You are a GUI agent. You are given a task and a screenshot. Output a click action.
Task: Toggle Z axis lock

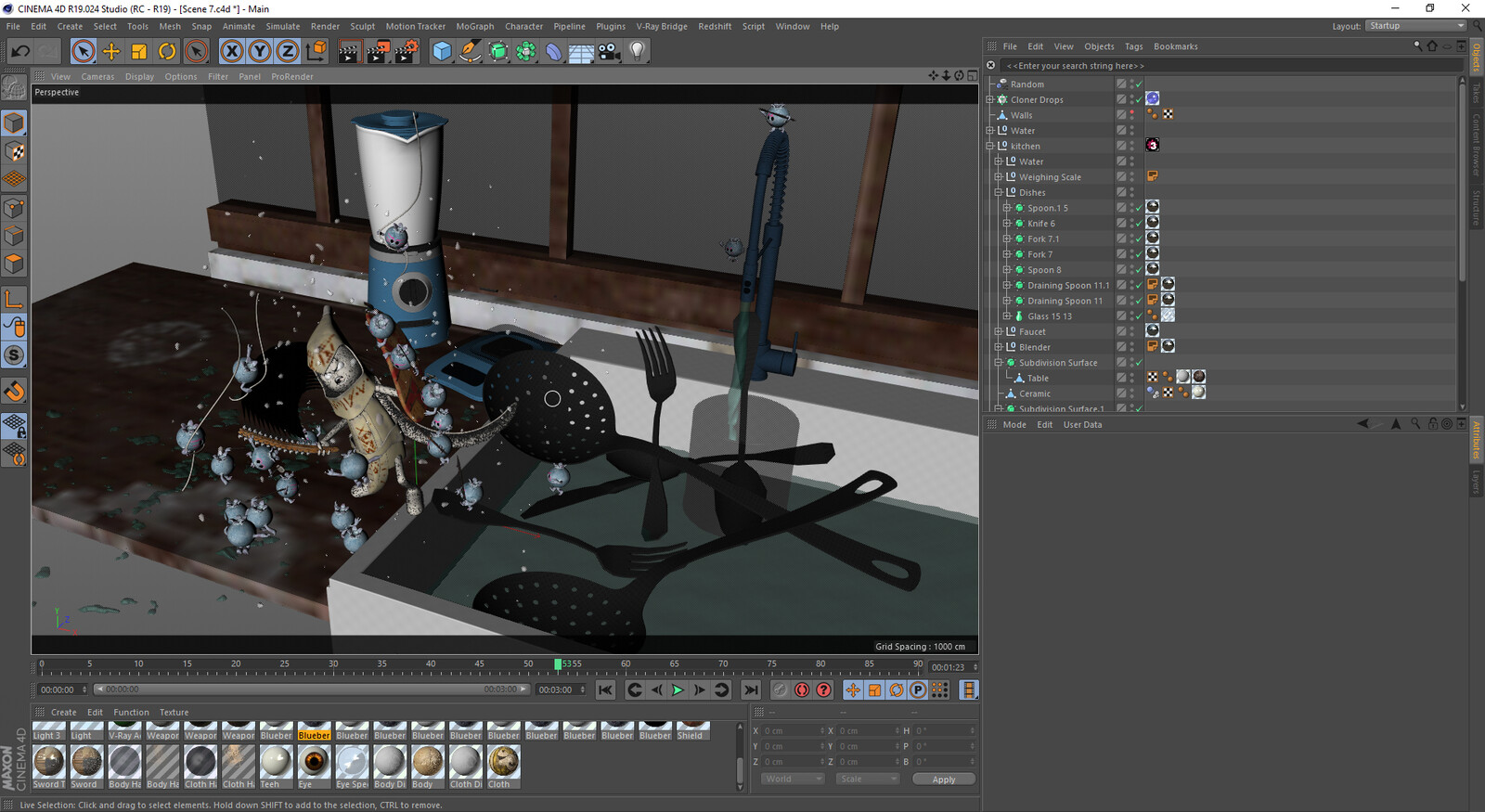pyautogui.click(x=288, y=51)
